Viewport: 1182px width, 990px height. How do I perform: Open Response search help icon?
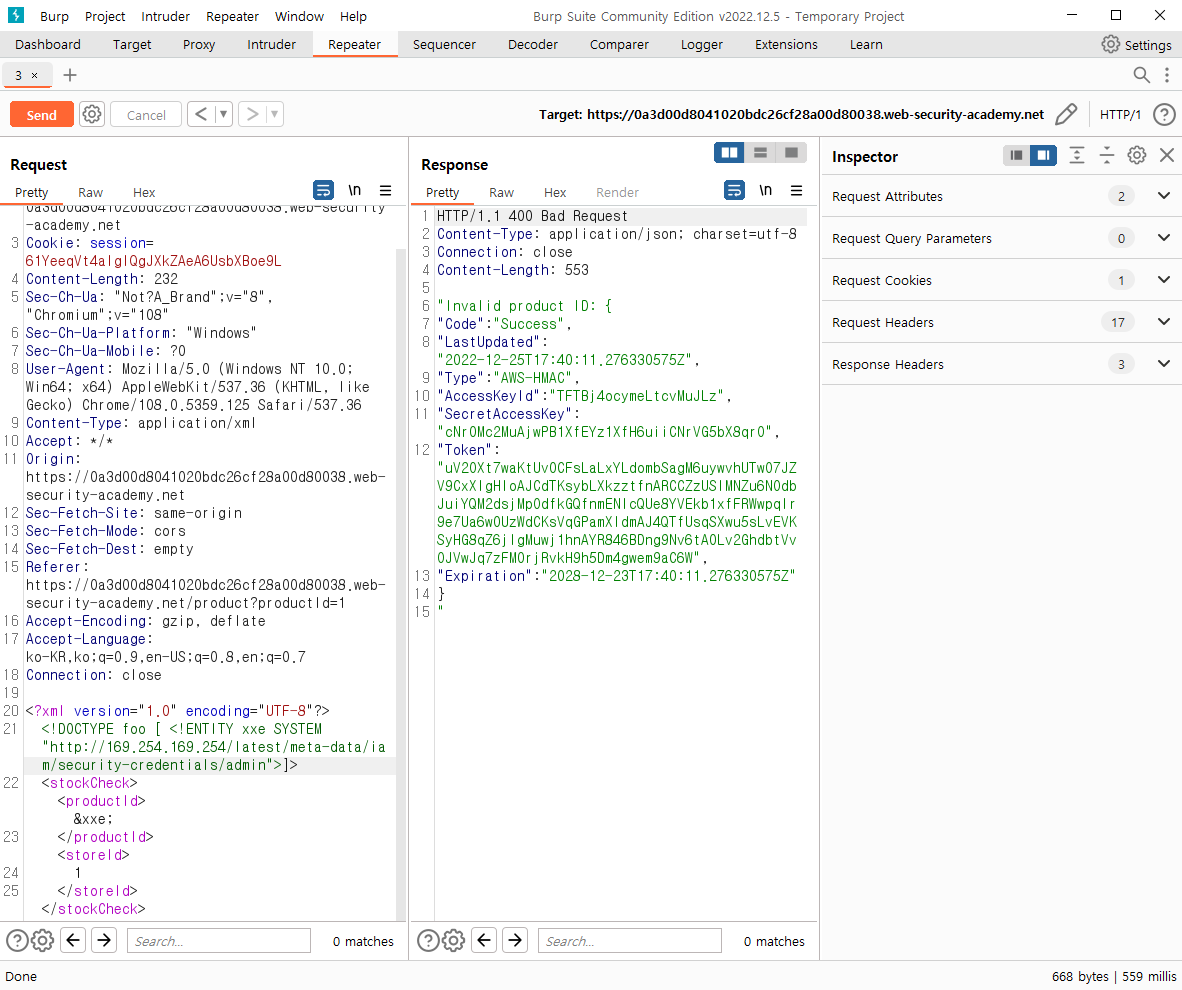click(x=428, y=940)
